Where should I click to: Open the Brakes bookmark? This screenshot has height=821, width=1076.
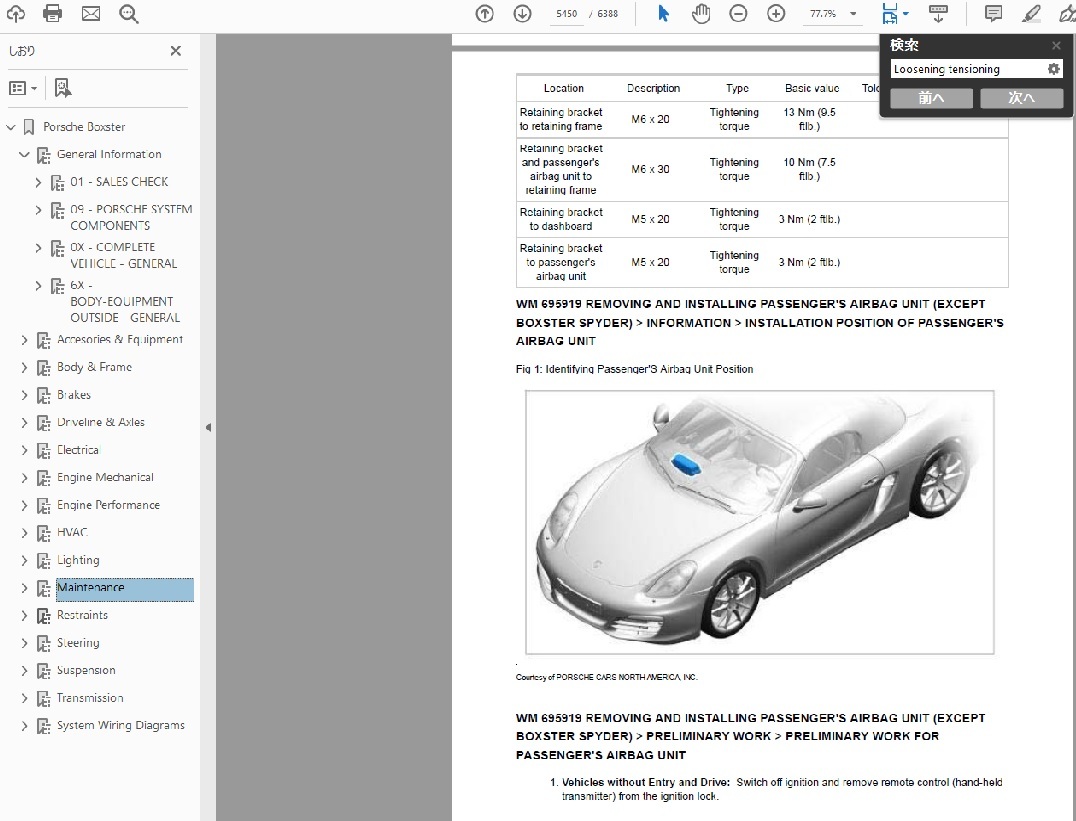[73, 395]
